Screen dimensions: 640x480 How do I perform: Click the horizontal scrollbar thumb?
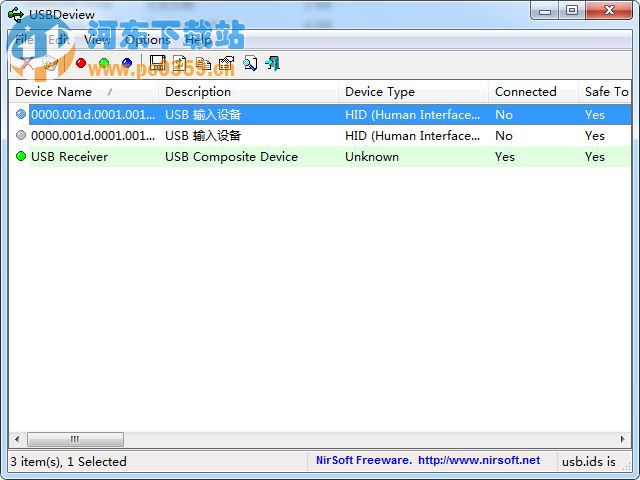(75, 439)
